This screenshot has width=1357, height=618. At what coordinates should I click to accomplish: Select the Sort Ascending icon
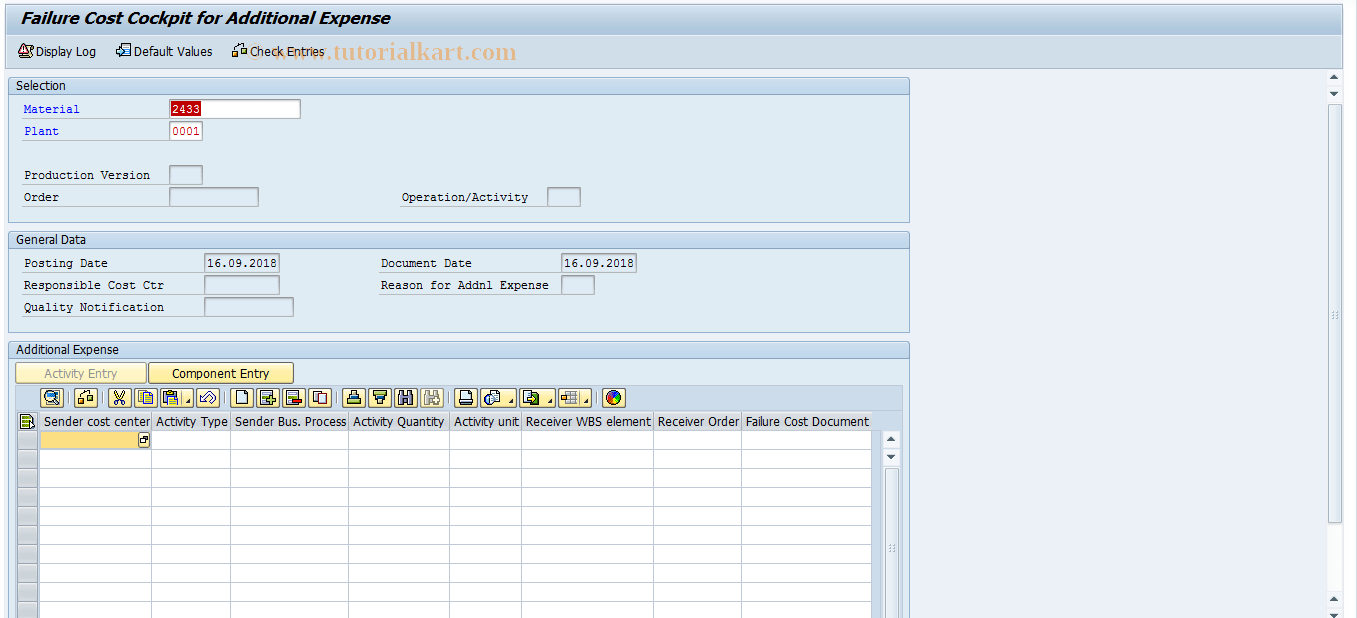pos(353,397)
